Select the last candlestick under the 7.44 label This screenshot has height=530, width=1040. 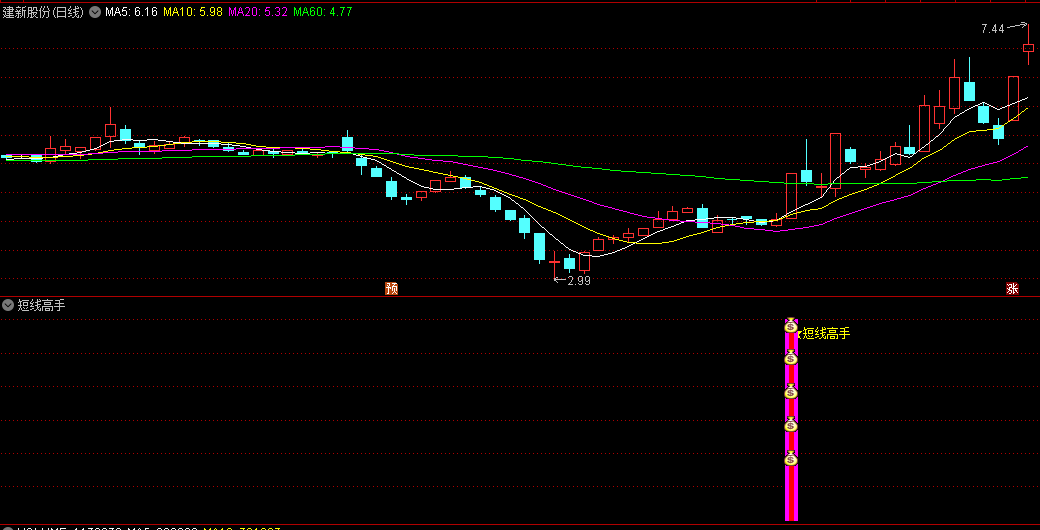click(x=1028, y=48)
